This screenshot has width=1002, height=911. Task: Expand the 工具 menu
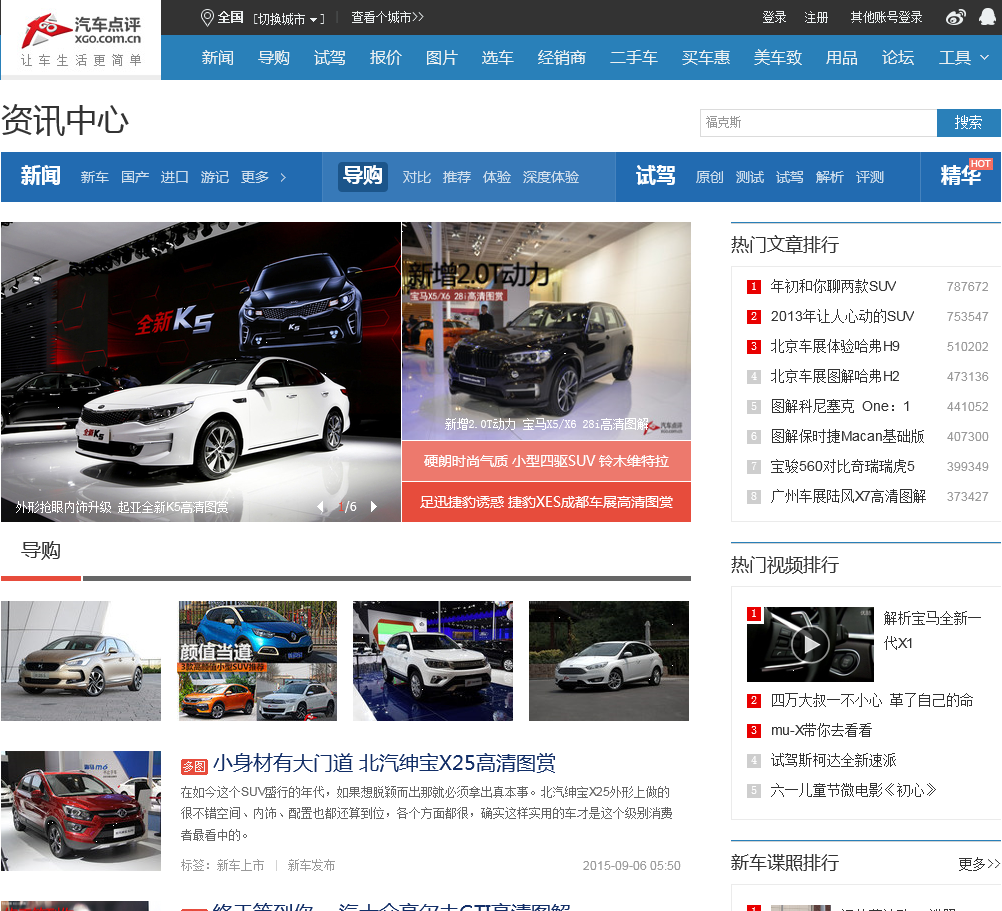(x=964, y=57)
